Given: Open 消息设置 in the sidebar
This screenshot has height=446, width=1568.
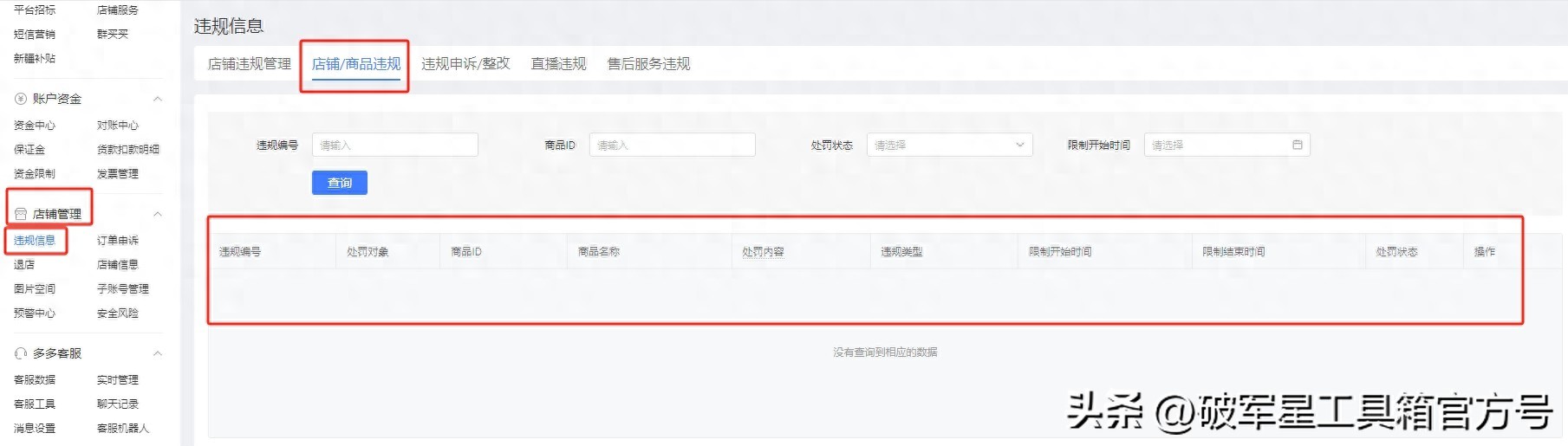Looking at the screenshot, I should click(35, 429).
